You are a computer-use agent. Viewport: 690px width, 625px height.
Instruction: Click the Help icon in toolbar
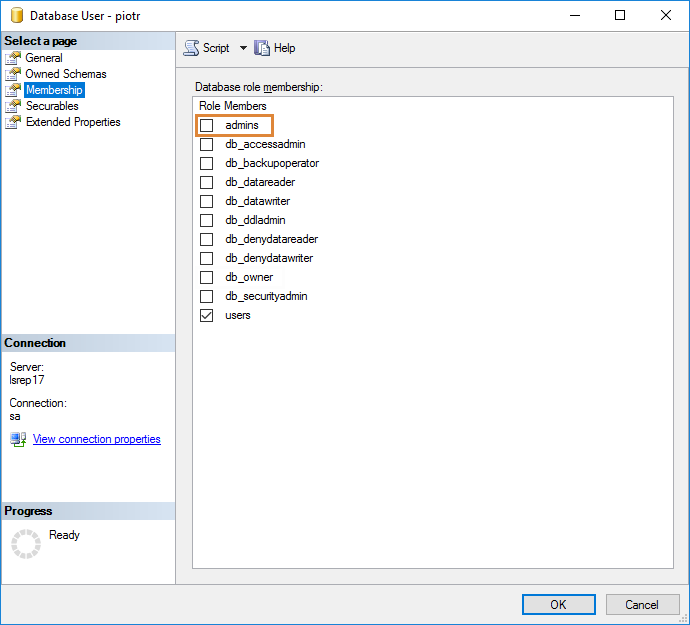pyautogui.click(x=263, y=48)
